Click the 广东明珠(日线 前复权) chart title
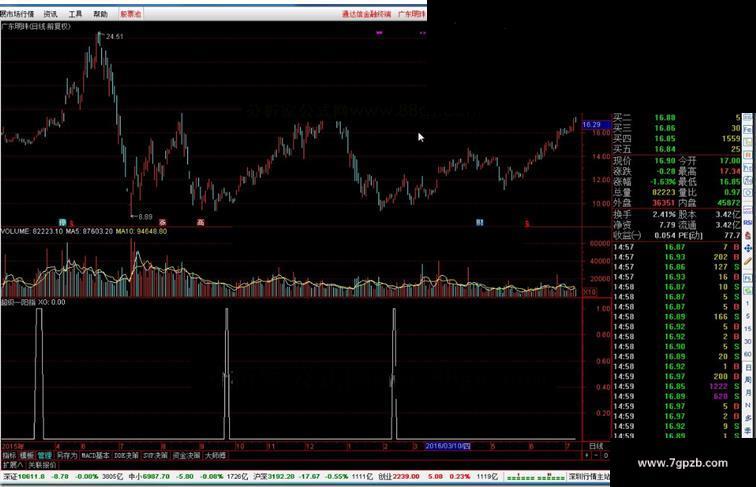This screenshot has height=487, width=756. coord(36,27)
